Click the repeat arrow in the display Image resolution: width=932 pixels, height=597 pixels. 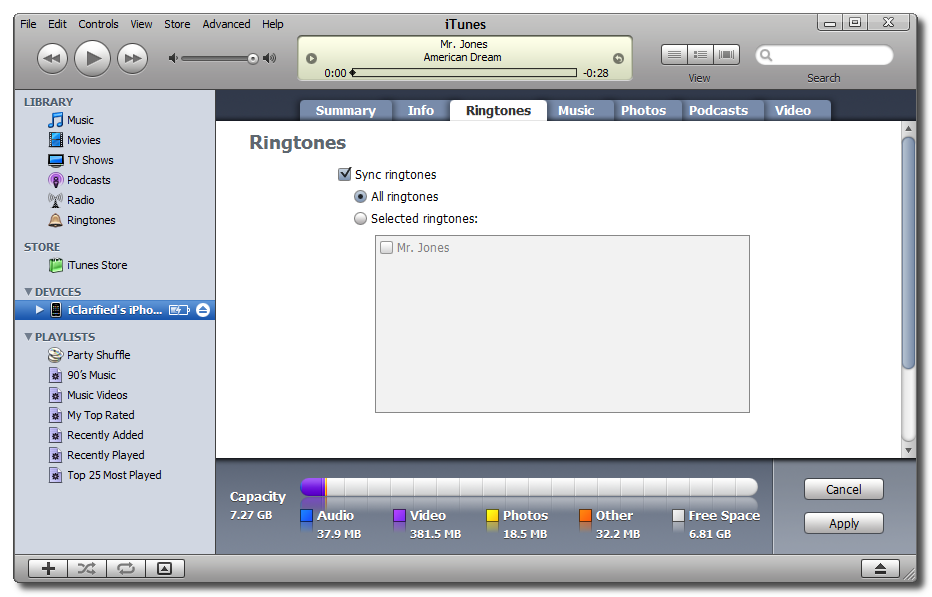(618, 58)
